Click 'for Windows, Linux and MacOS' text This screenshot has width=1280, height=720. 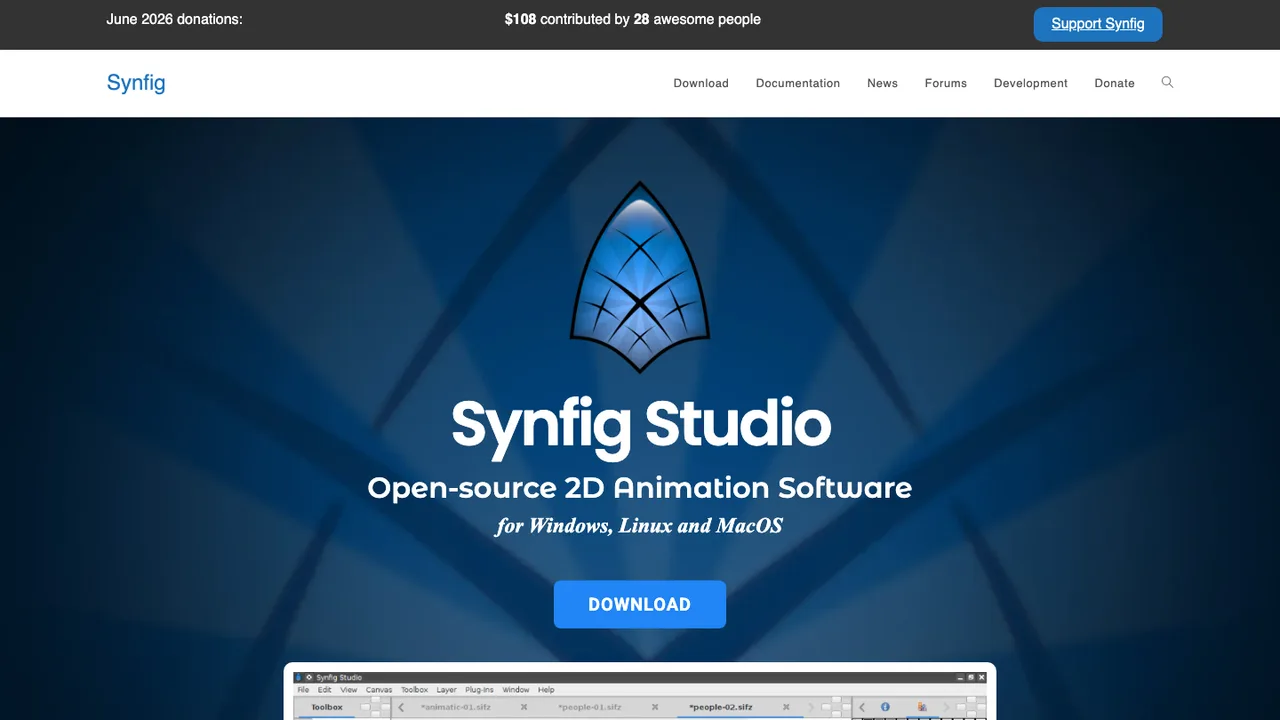[639, 525]
